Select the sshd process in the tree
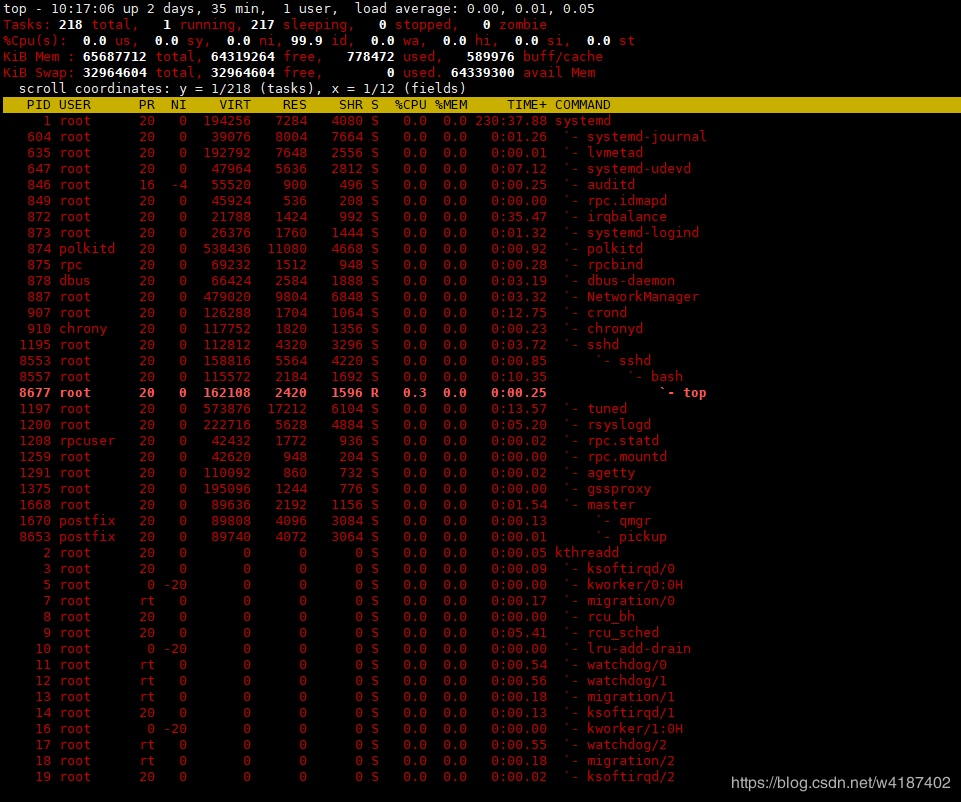Image resolution: width=961 pixels, height=802 pixels. (602, 345)
